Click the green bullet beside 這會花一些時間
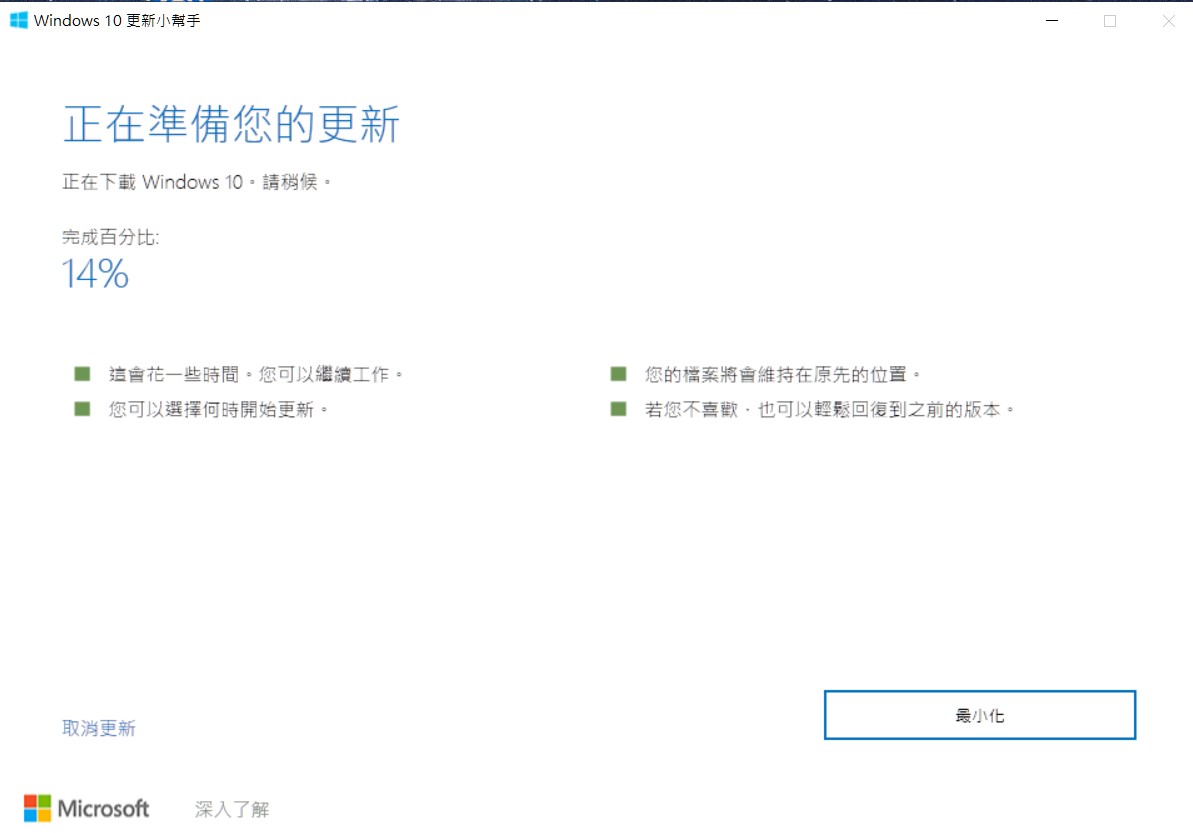Viewport: 1193px width, 833px height. tap(82, 374)
